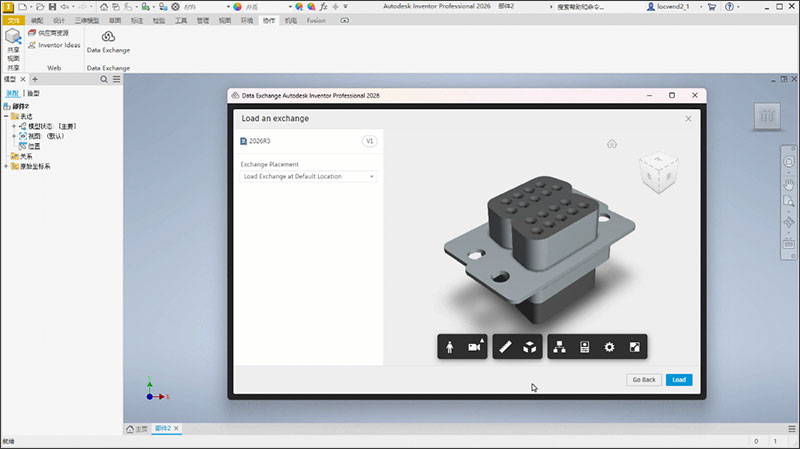This screenshot has height=449, width=800.
Task: Select the second tab in the model browser header
Action: (x=33, y=93)
